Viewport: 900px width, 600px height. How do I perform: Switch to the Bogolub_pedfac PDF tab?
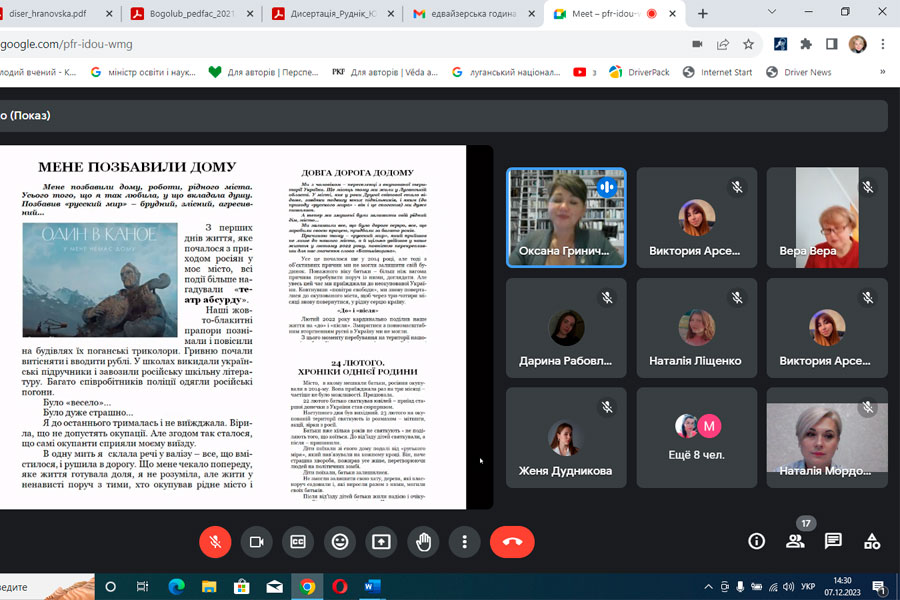(x=190, y=14)
